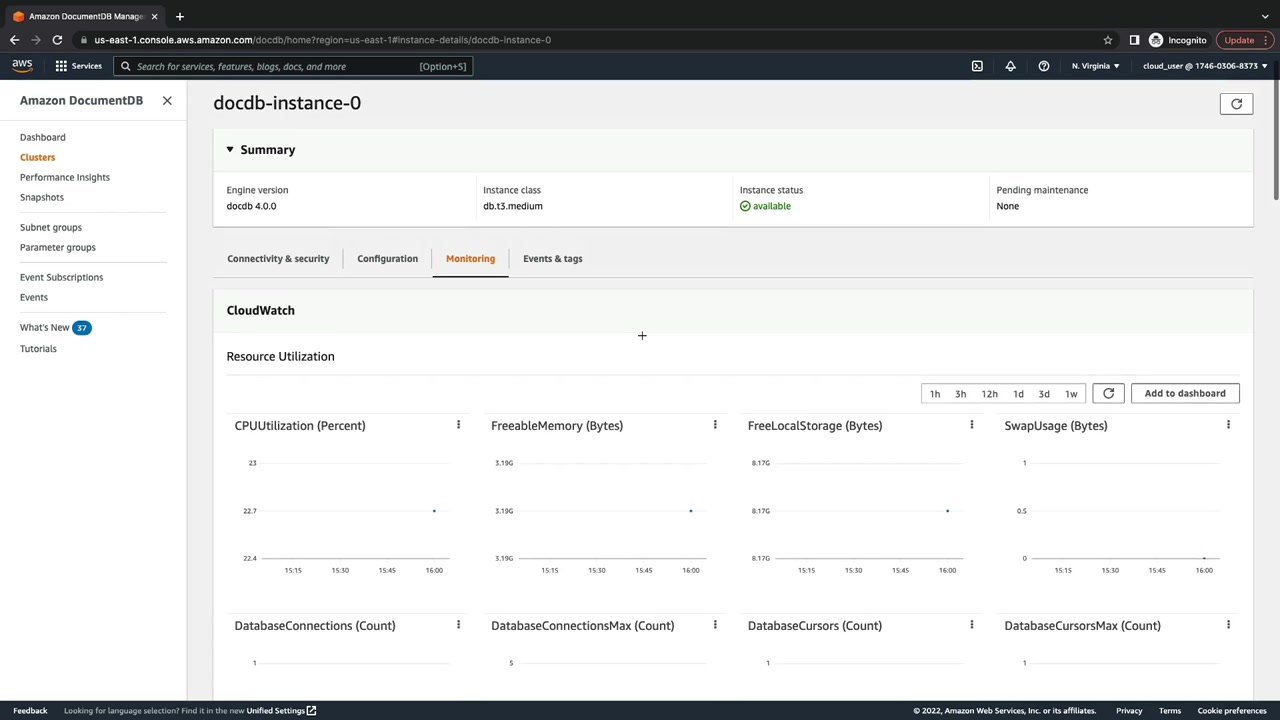Collapse the Summary section
This screenshot has height=720, width=1280.
coord(230,150)
